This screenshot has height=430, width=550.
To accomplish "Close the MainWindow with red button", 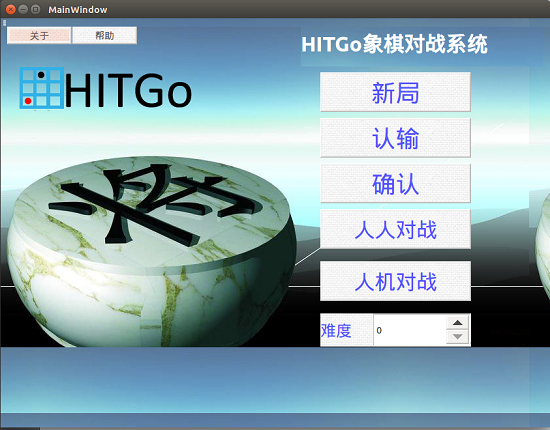I will click(x=11, y=9).
